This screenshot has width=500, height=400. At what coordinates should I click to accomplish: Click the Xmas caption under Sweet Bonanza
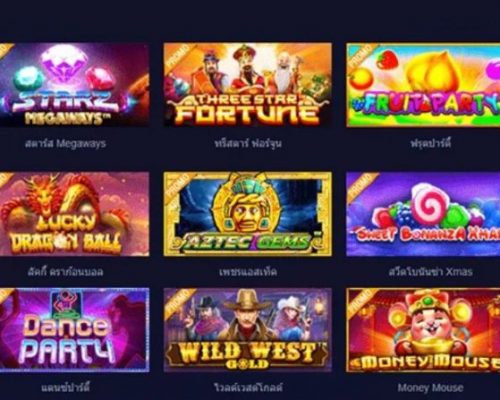pyautogui.click(x=431, y=272)
